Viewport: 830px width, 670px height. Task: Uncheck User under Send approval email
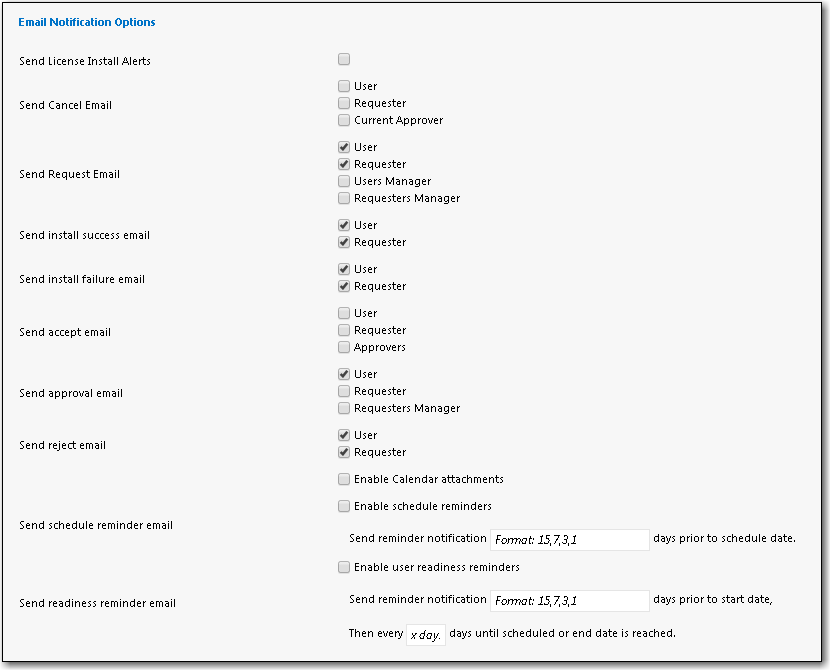point(344,374)
